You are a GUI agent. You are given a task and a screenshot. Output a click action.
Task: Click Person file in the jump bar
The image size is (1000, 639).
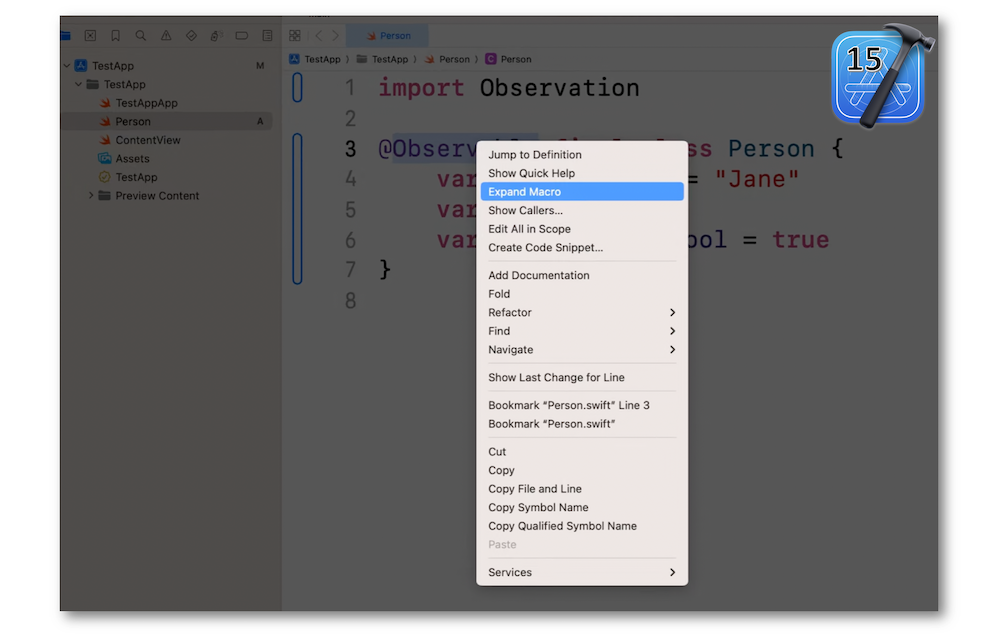point(447,59)
